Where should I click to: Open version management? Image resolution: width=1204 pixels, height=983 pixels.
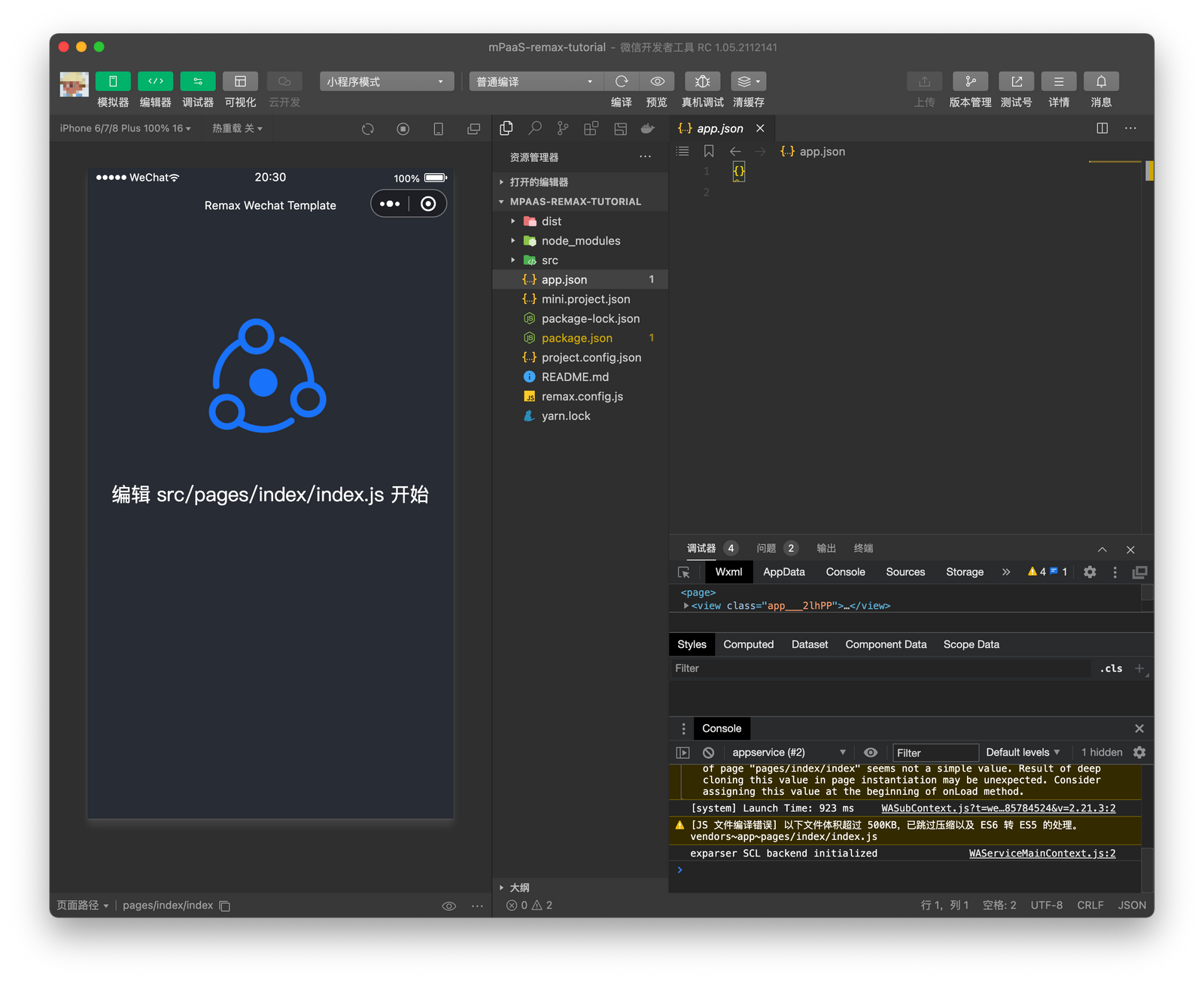pyautogui.click(x=970, y=81)
